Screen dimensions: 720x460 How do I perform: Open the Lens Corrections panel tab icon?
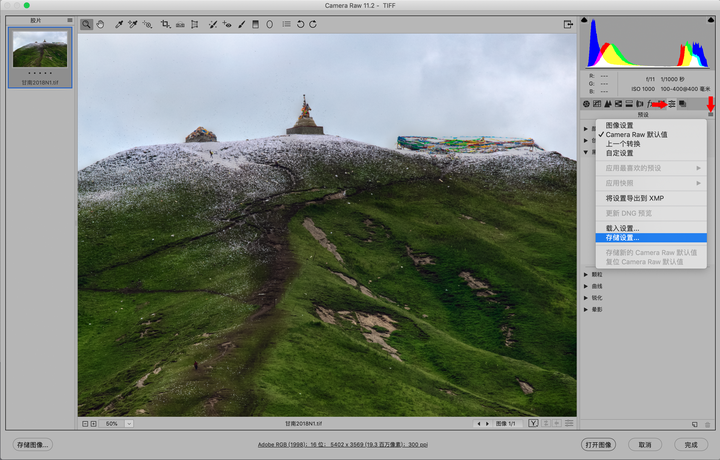(640, 104)
